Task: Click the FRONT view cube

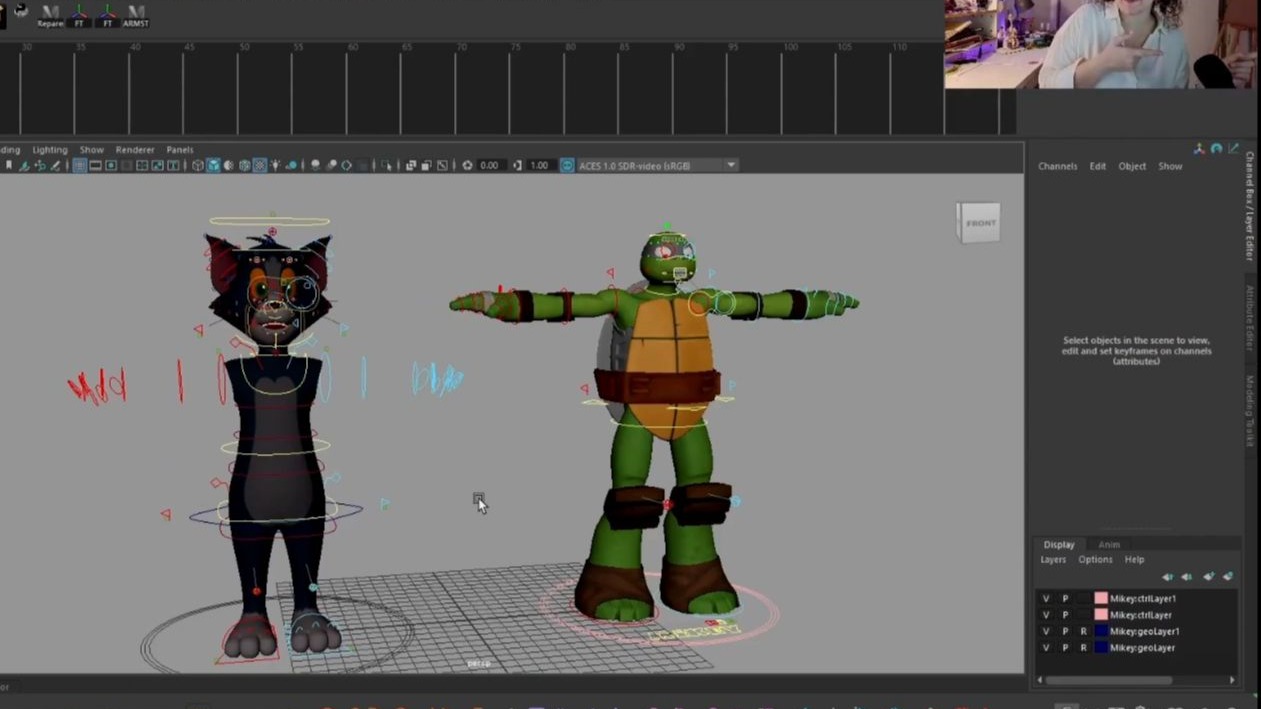Action: pyautogui.click(x=979, y=223)
